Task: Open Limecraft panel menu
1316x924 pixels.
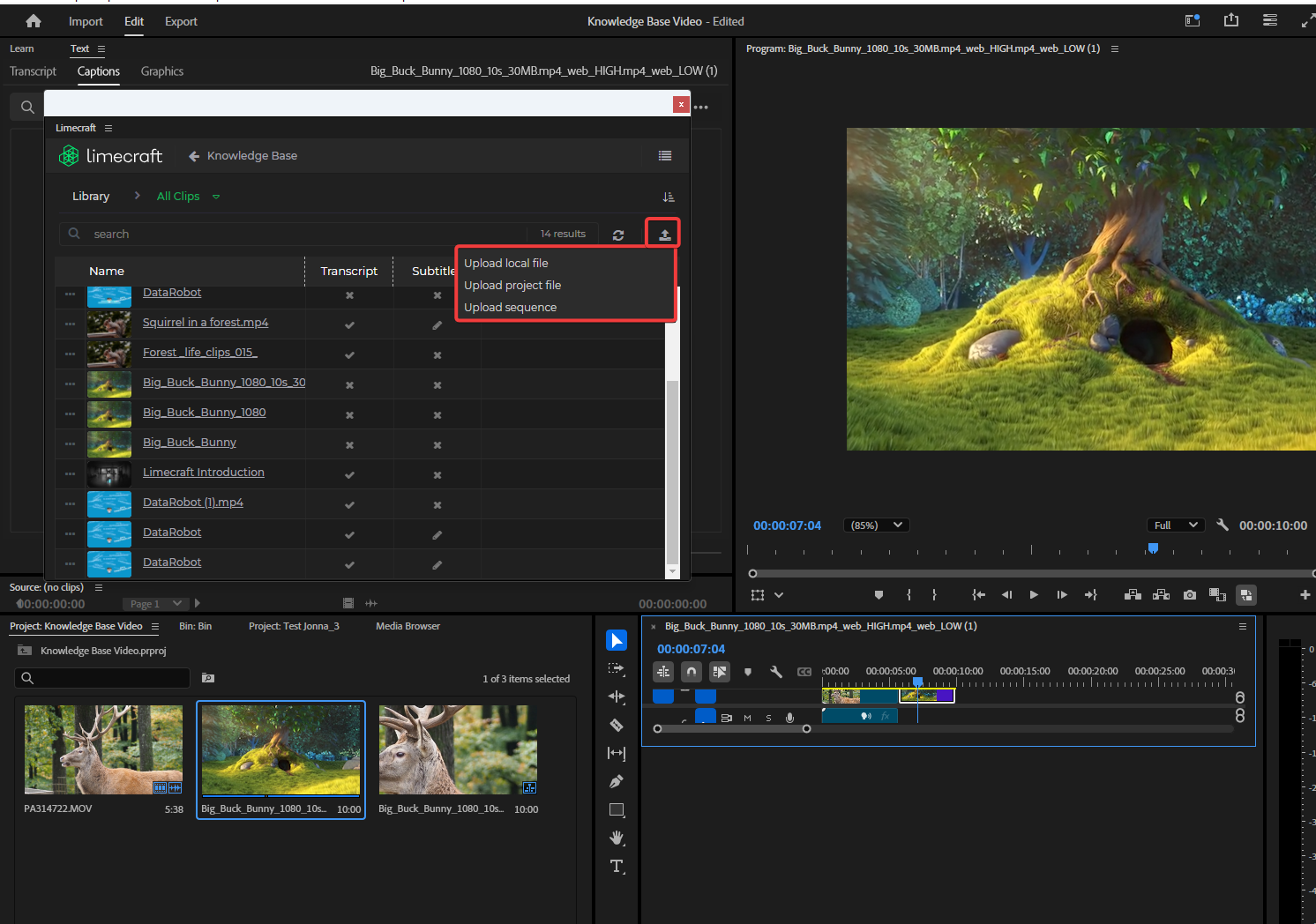Action: coord(108,128)
